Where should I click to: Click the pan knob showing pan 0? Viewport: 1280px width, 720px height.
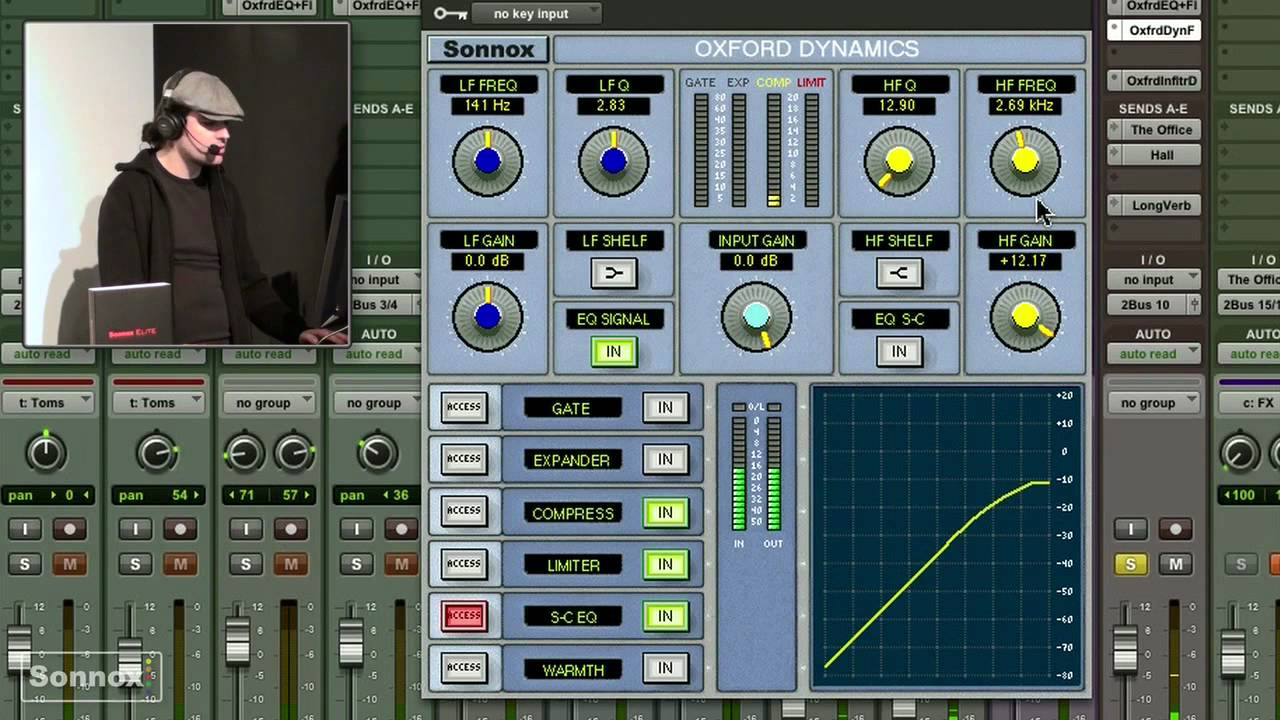coord(46,453)
